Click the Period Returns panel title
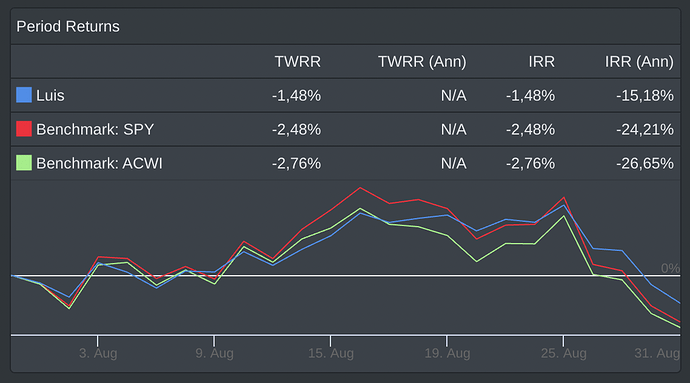The height and width of the screenshot is (383, 690). pos(68,26)
